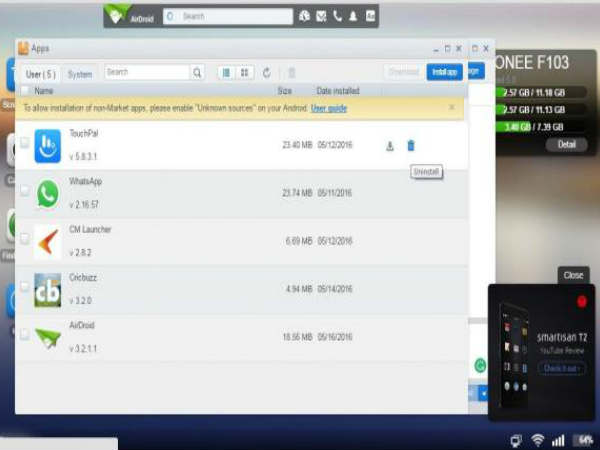
Task: Select the WhatsApp row checkbox
Action: click(x=24, y=192)
